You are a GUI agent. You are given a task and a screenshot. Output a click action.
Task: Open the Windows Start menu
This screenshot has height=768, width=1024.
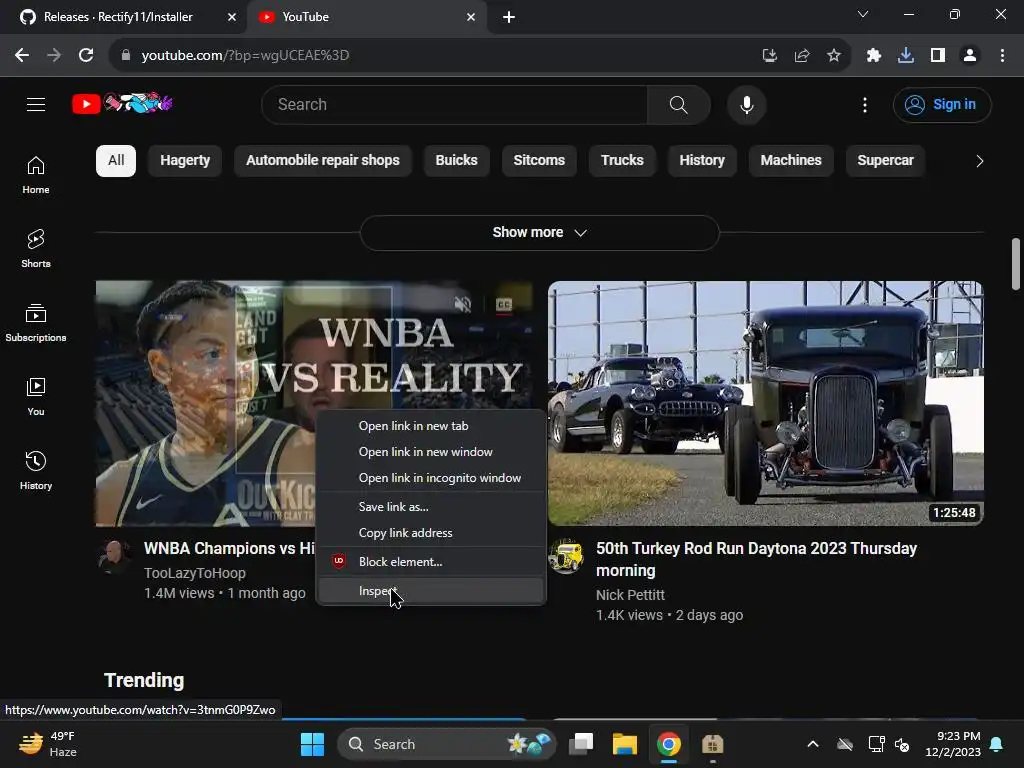coord(312,744)
